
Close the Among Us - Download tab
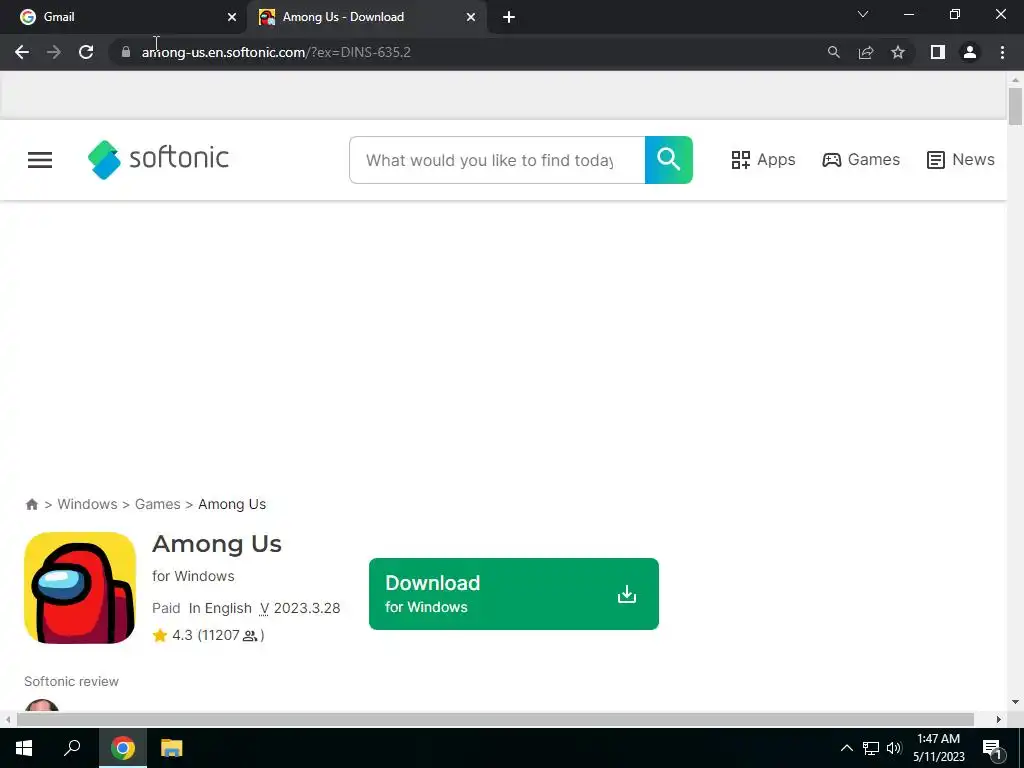[471, 17]
